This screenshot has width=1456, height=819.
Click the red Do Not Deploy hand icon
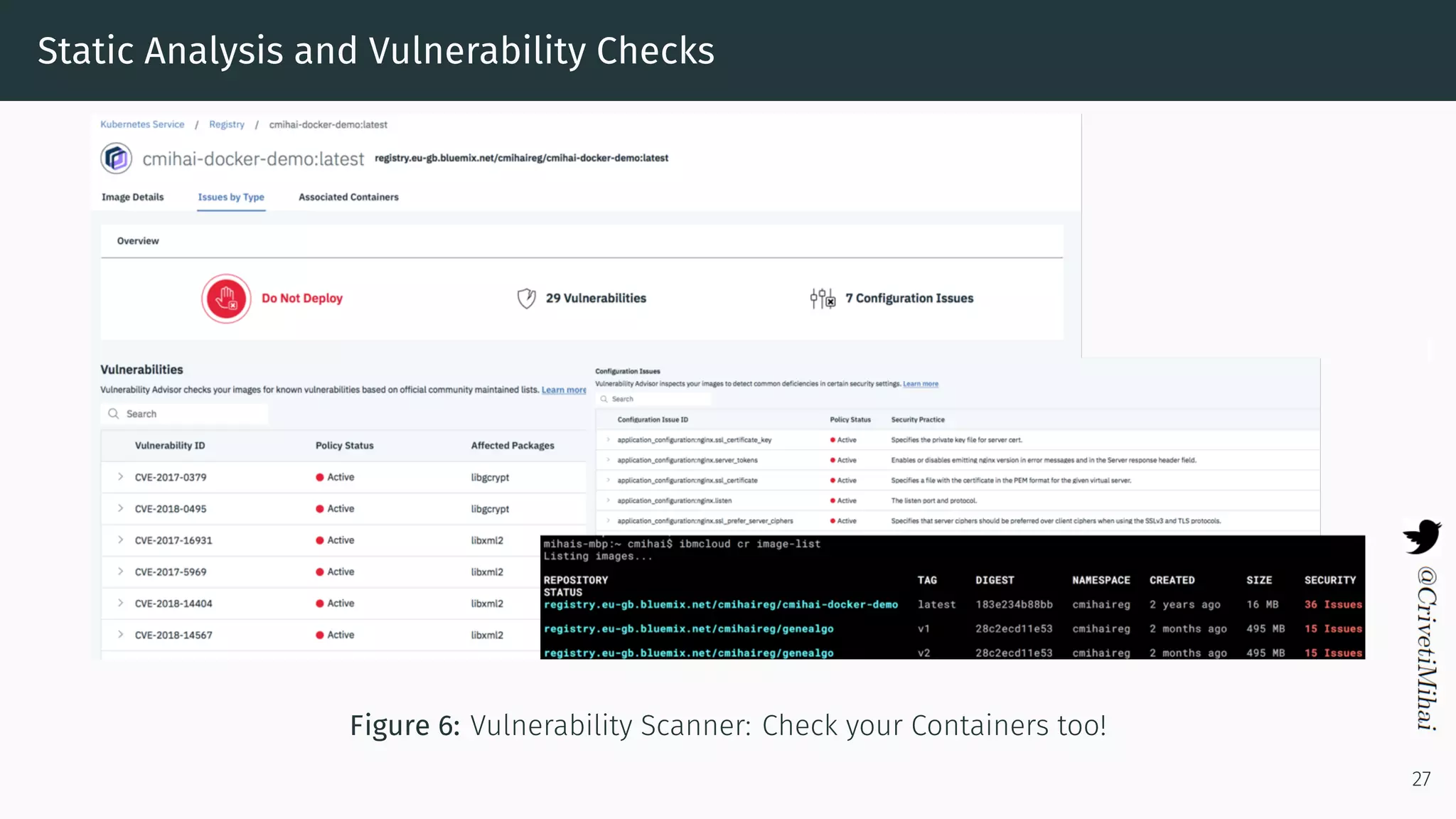pyautogui.click(x=226, y=299)
